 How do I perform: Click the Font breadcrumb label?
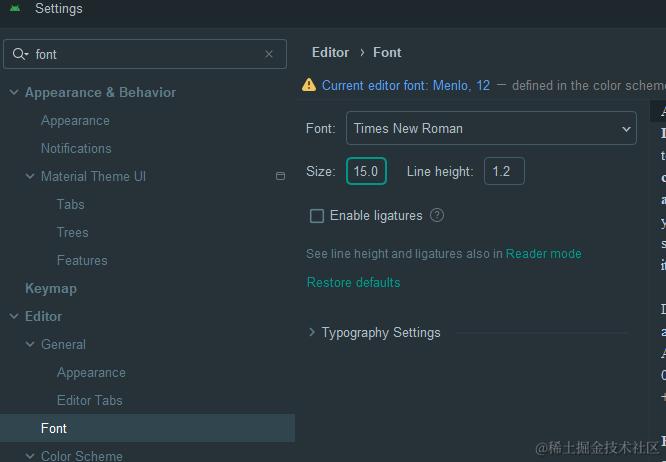387,52
